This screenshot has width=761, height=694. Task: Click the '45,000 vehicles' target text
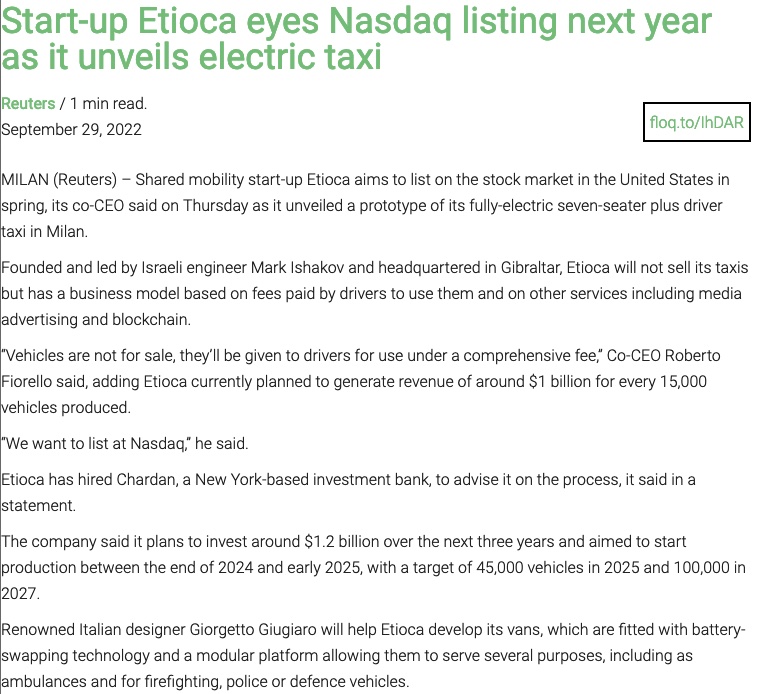pyautogui.click(x=533, y=567)
